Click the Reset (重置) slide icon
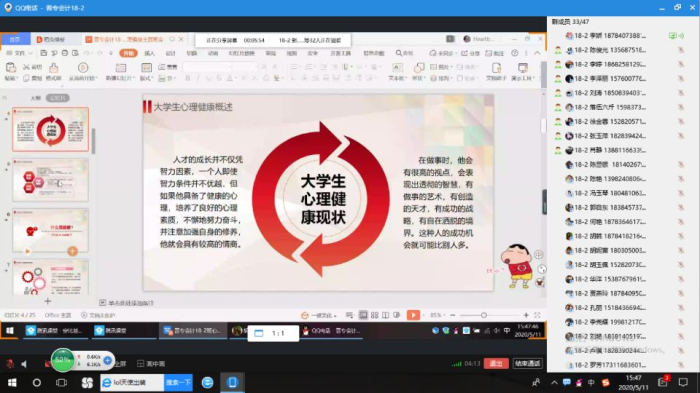700x393 pixels. click(x=162, y=67)
